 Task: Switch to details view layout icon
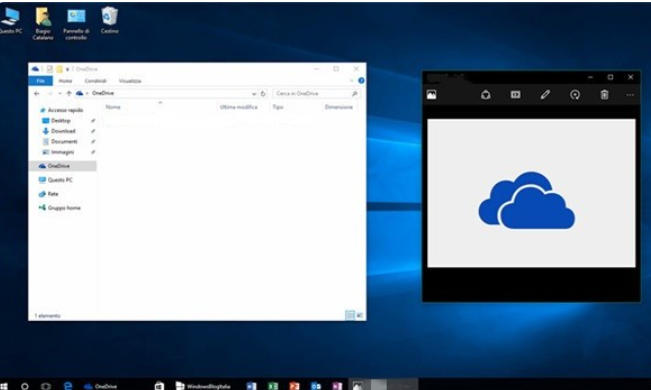point(350,315)
